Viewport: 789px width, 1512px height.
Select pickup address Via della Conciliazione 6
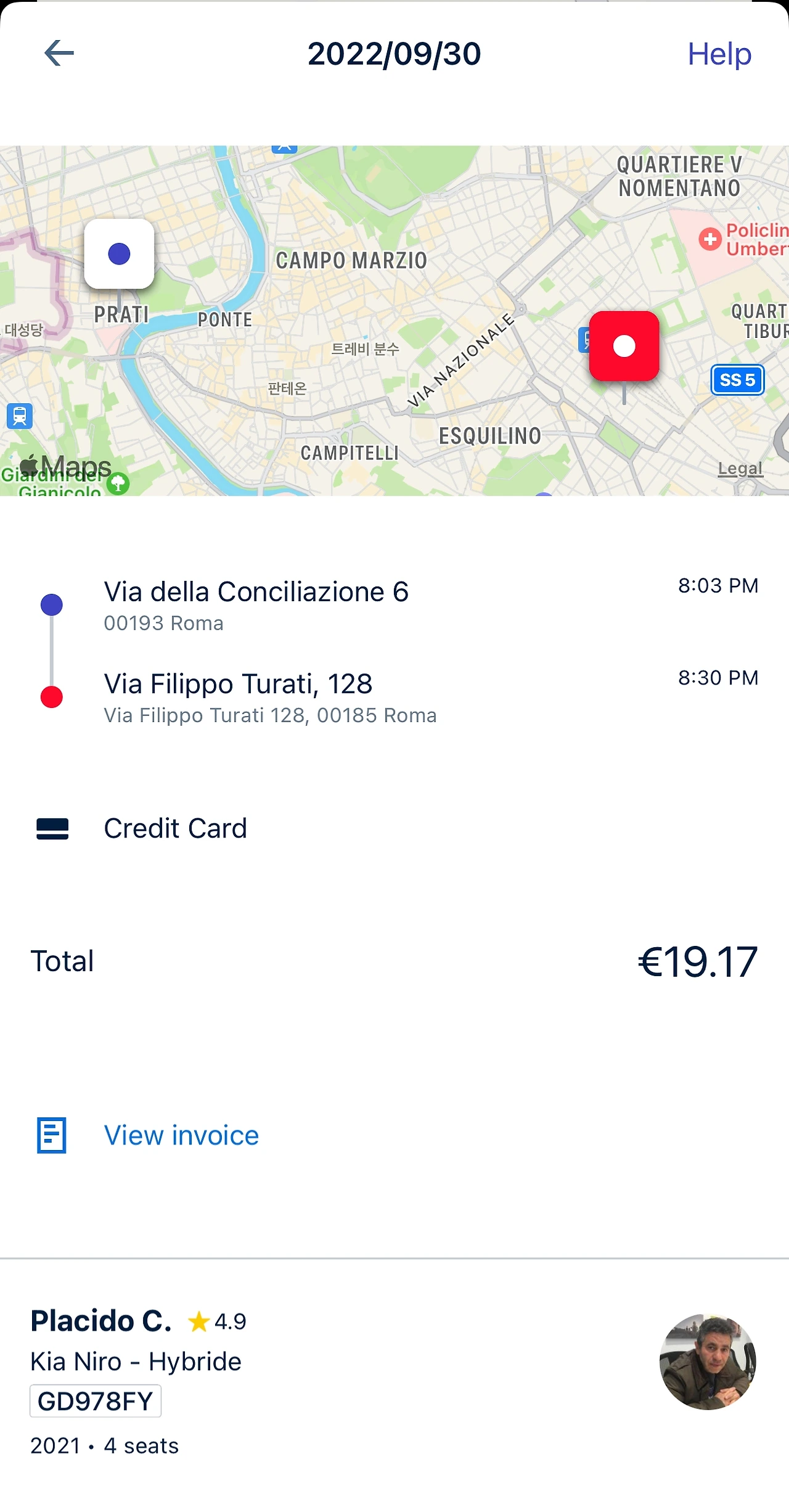point(256,592)
